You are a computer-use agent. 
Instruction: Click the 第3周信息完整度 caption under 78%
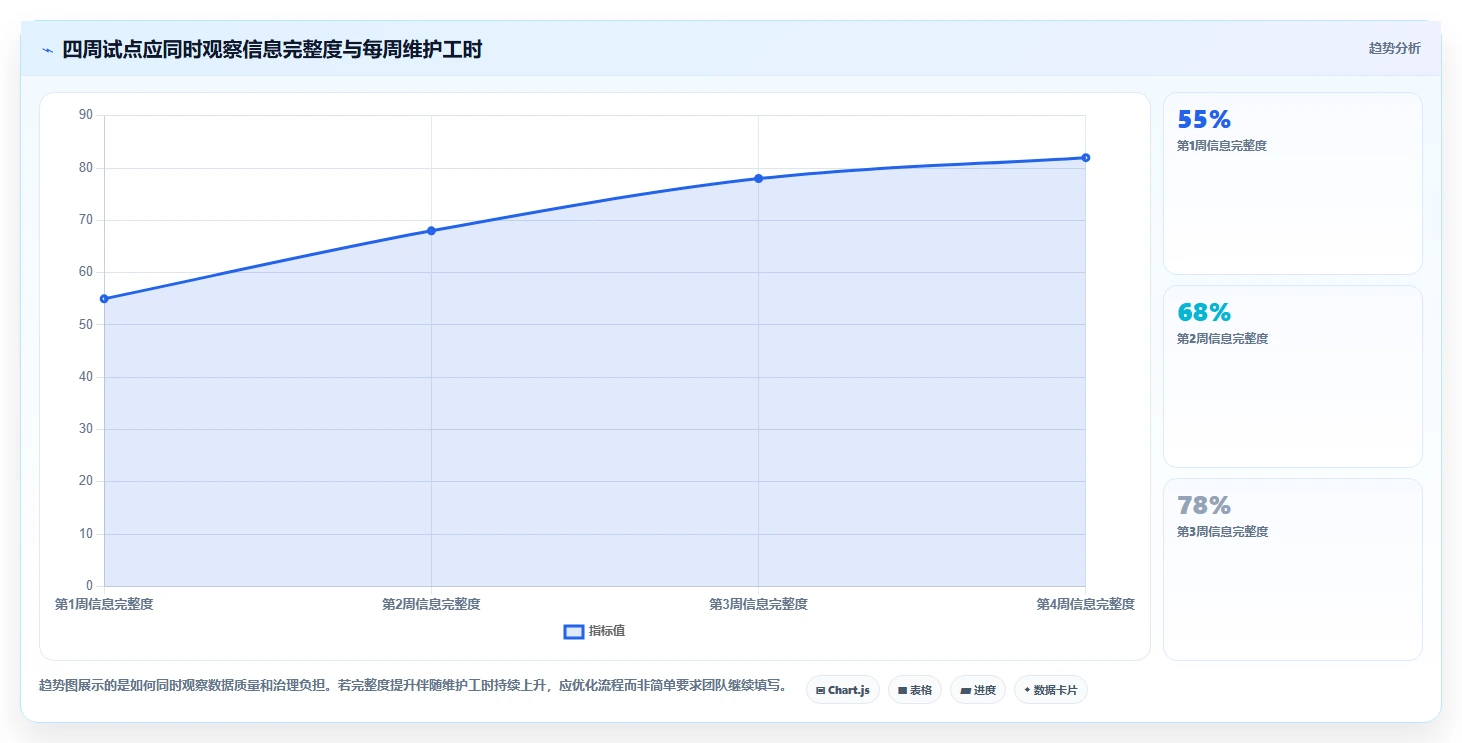pyautogui.click(x=1222, y=532)
